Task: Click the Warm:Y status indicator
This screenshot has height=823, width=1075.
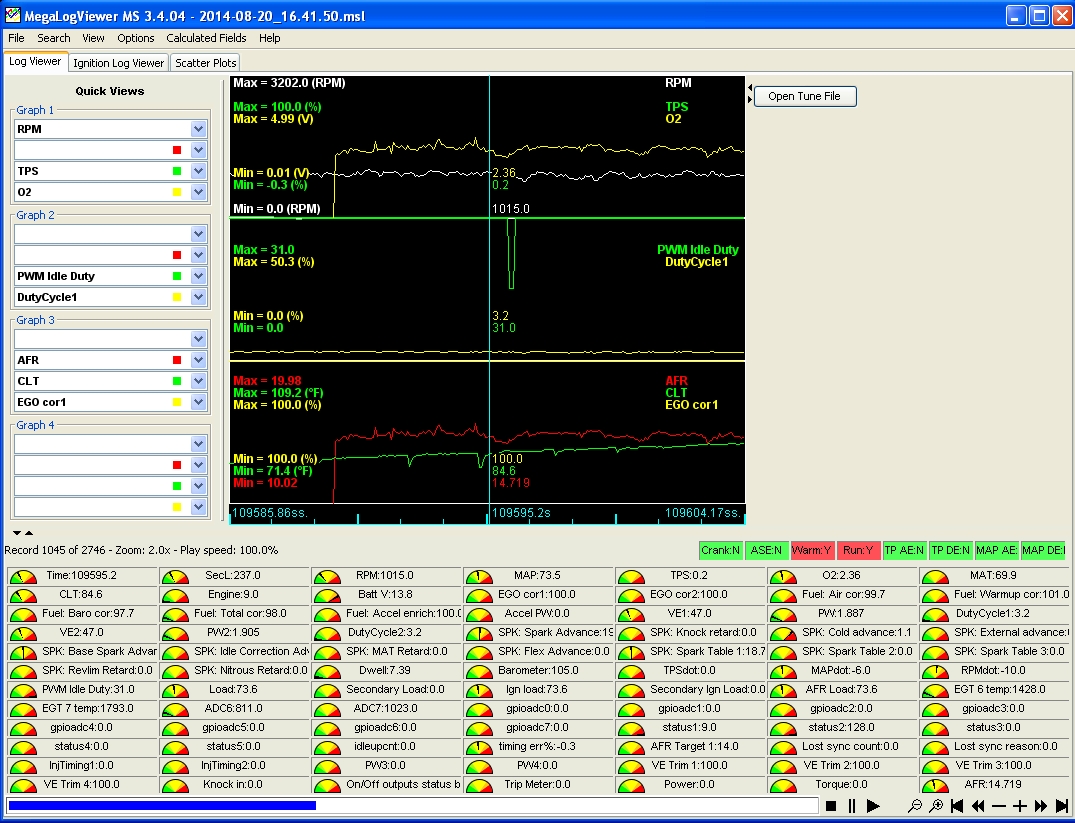Action: click(x=812, y=550)
